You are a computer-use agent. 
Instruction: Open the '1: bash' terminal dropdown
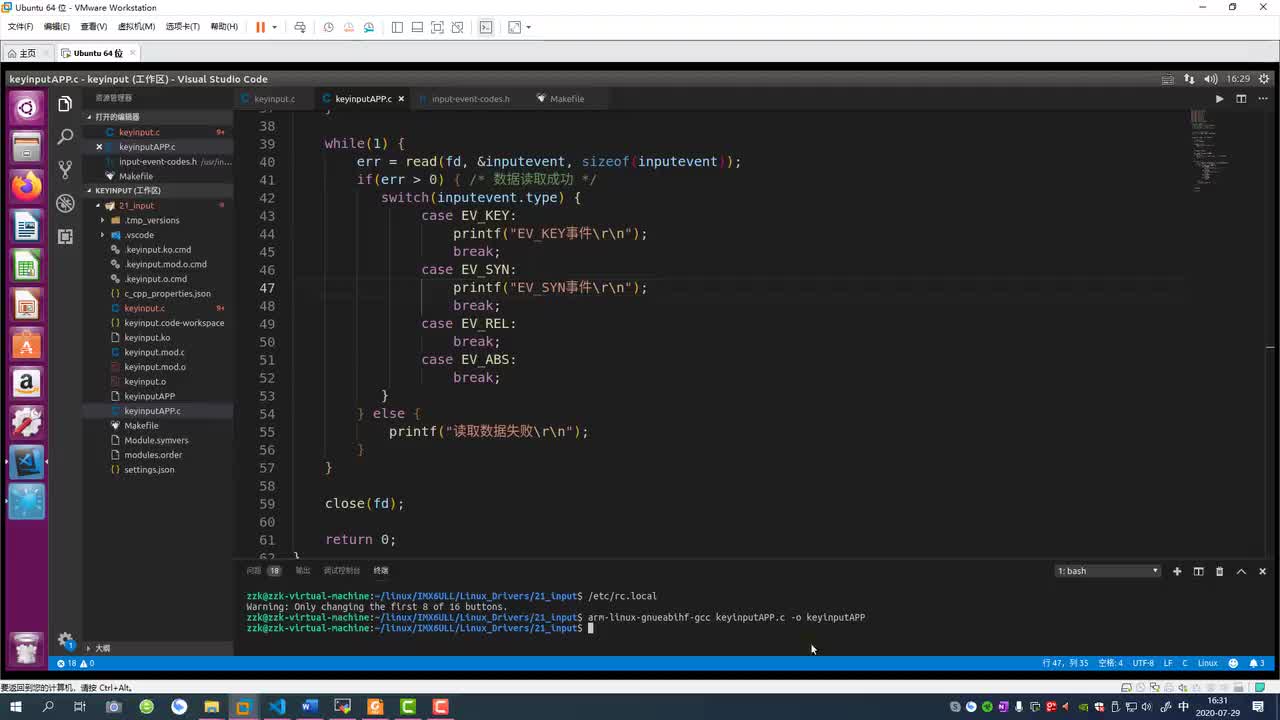pyautogui.click(x=1108, y=571)
